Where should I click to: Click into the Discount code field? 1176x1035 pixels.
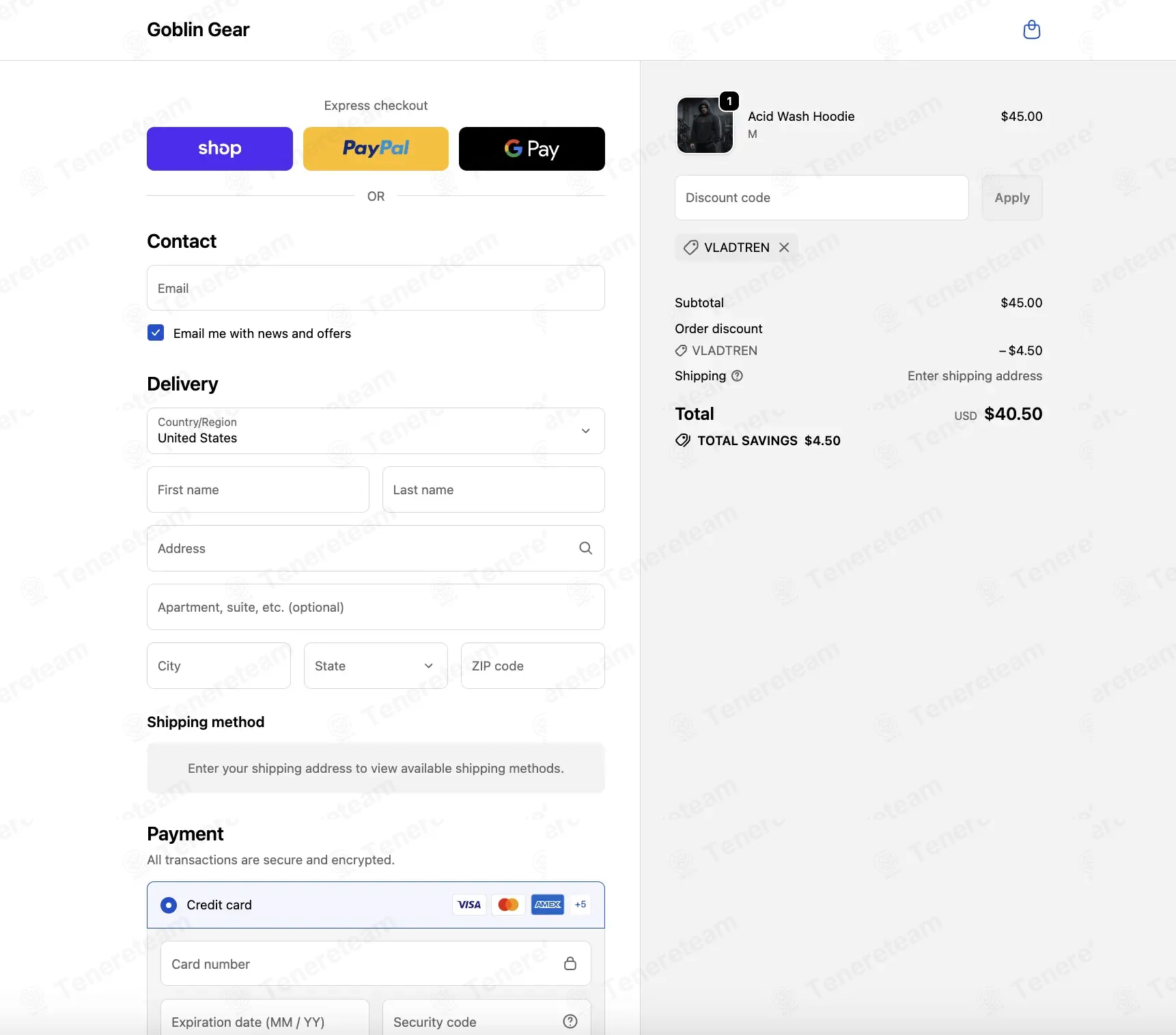(822, 197)
